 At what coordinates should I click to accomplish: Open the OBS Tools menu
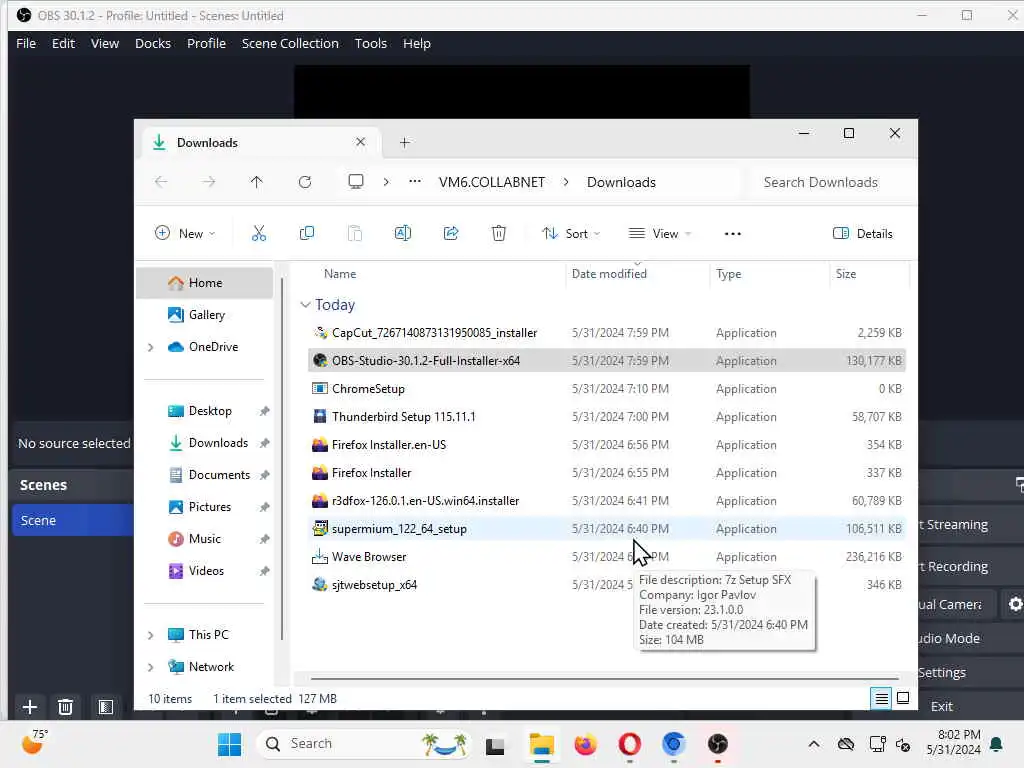[370, 43]
